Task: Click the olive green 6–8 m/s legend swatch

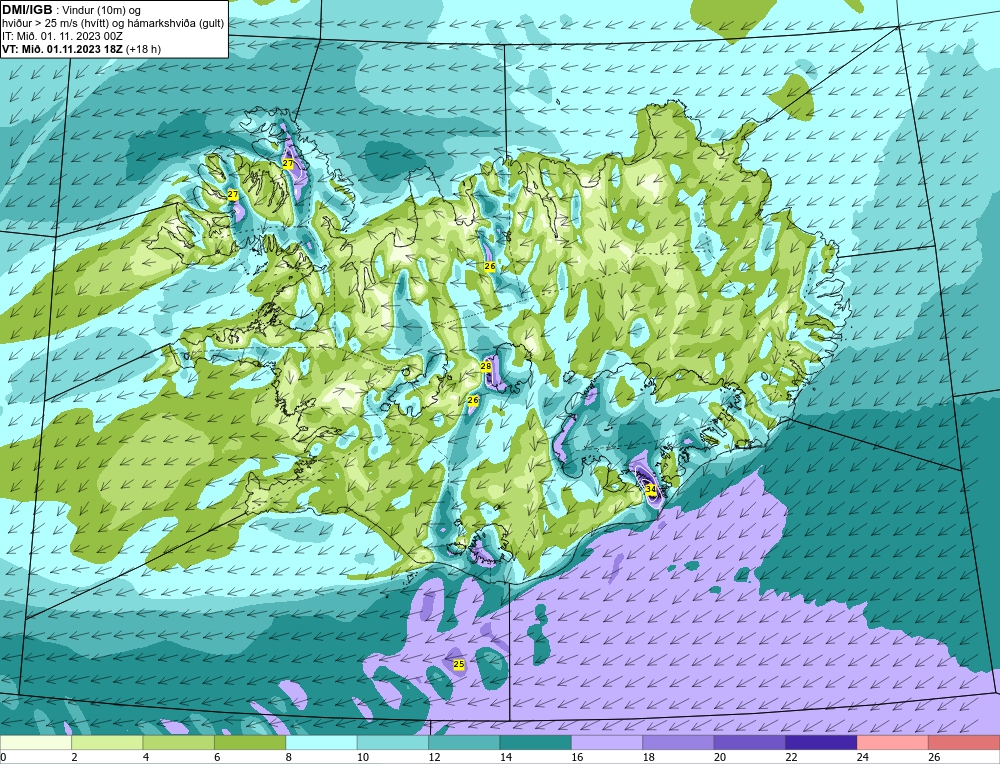Action: pos(250,743)
